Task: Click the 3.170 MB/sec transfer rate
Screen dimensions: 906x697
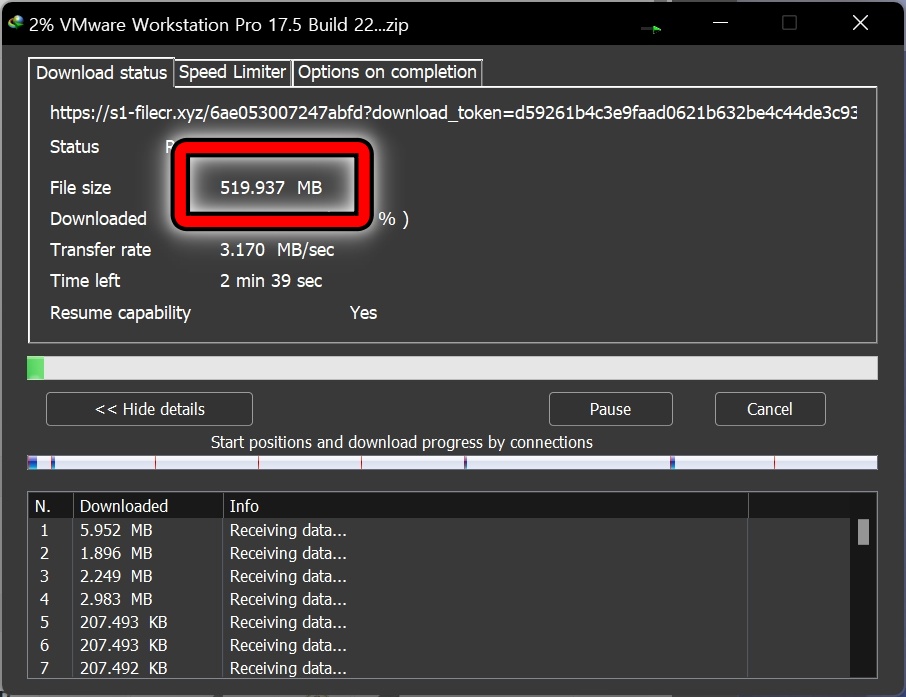Action: point(277,250)
